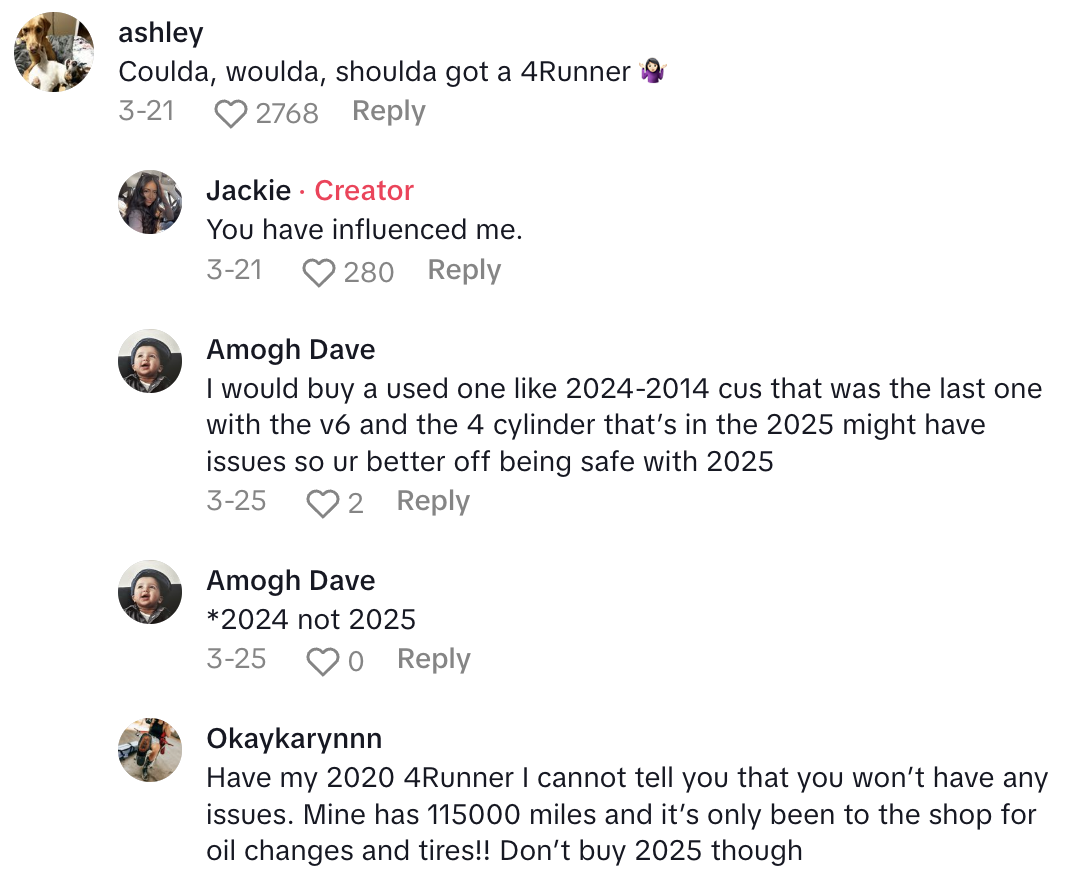Click the Jackie username
The image size is (1076, 876).
coord(248,190)
